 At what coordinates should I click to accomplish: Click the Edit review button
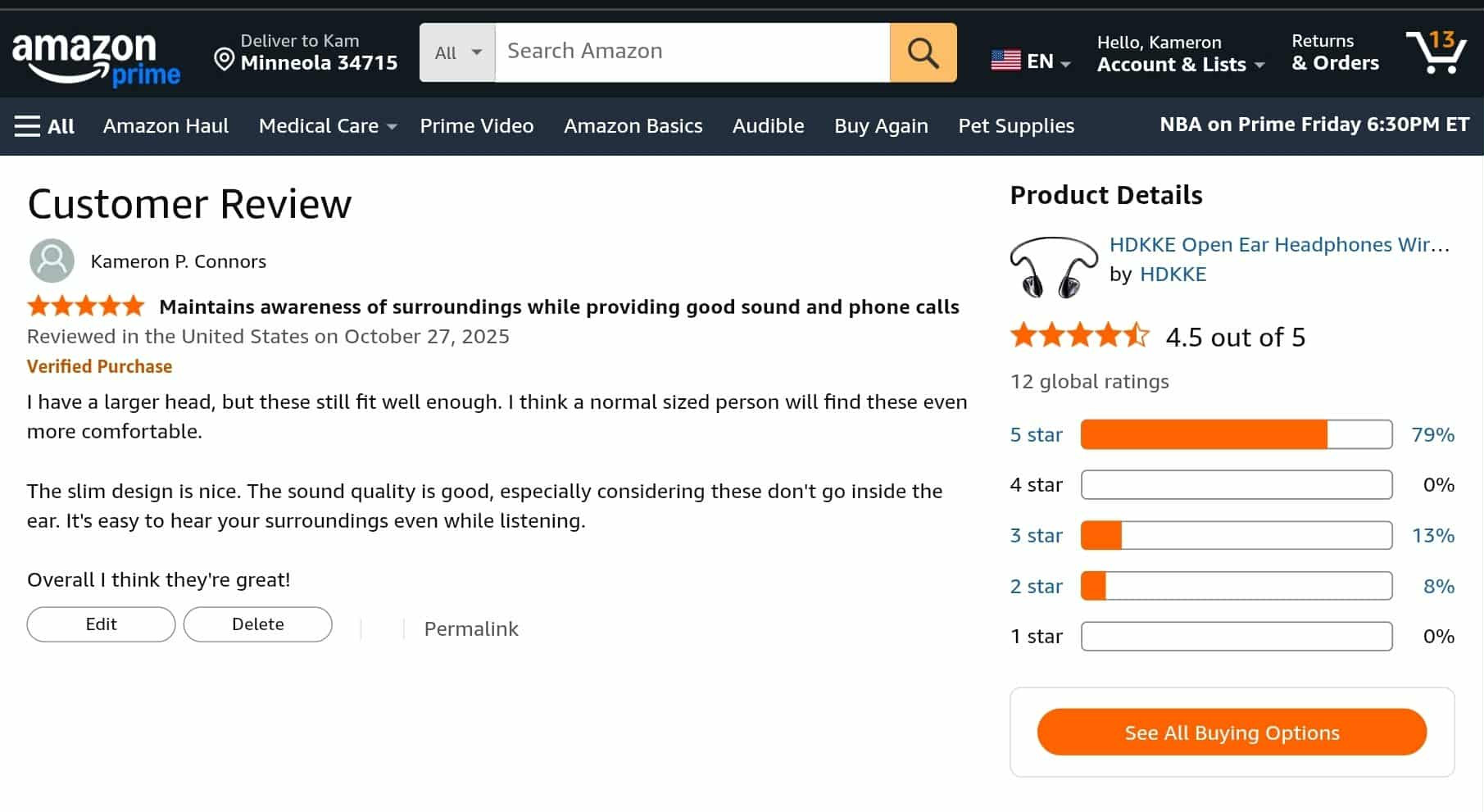click(x=101, y=624)
